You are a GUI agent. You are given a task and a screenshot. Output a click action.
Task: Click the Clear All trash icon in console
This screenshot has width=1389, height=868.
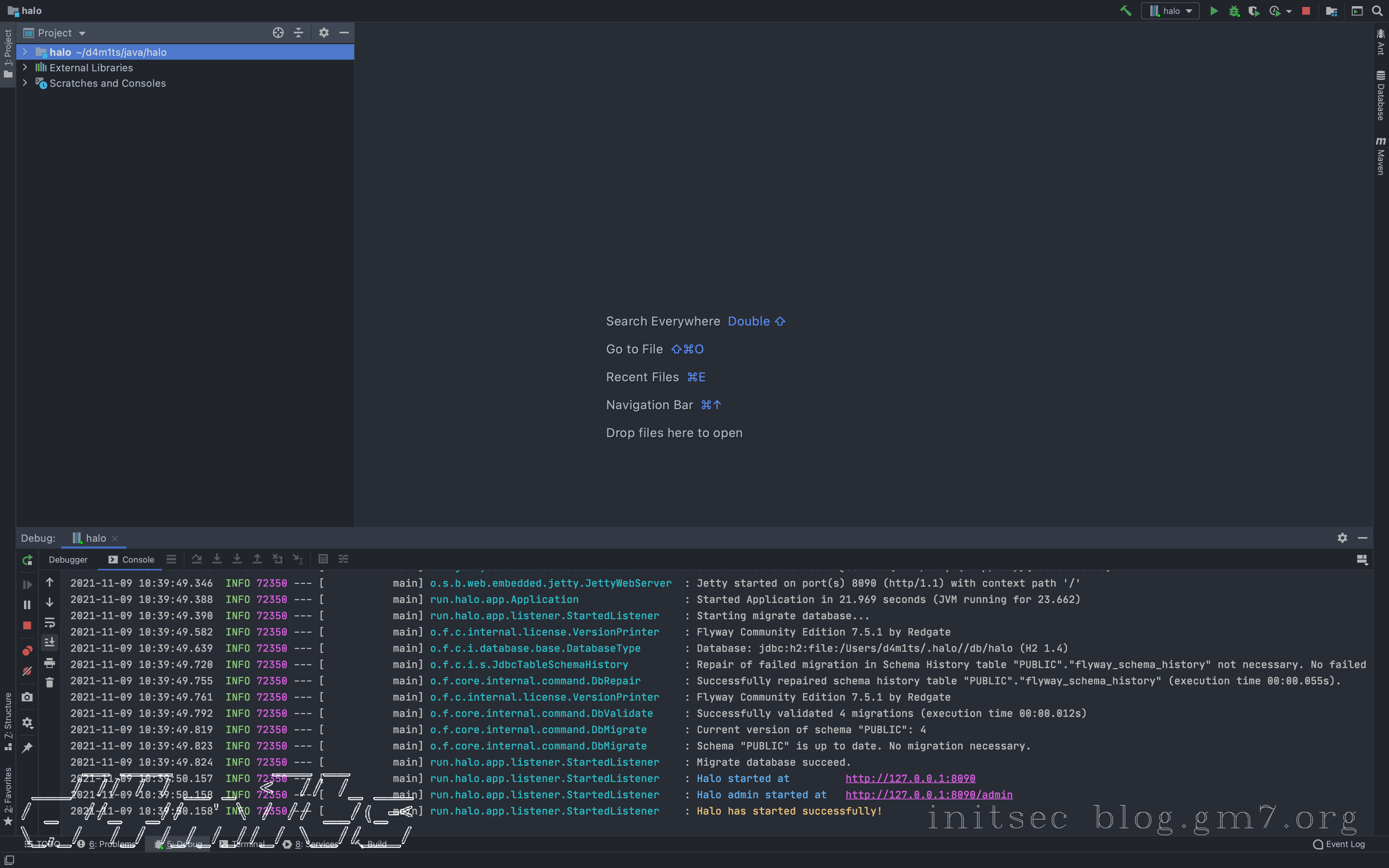pyautogui.click(x=49, y=682)
